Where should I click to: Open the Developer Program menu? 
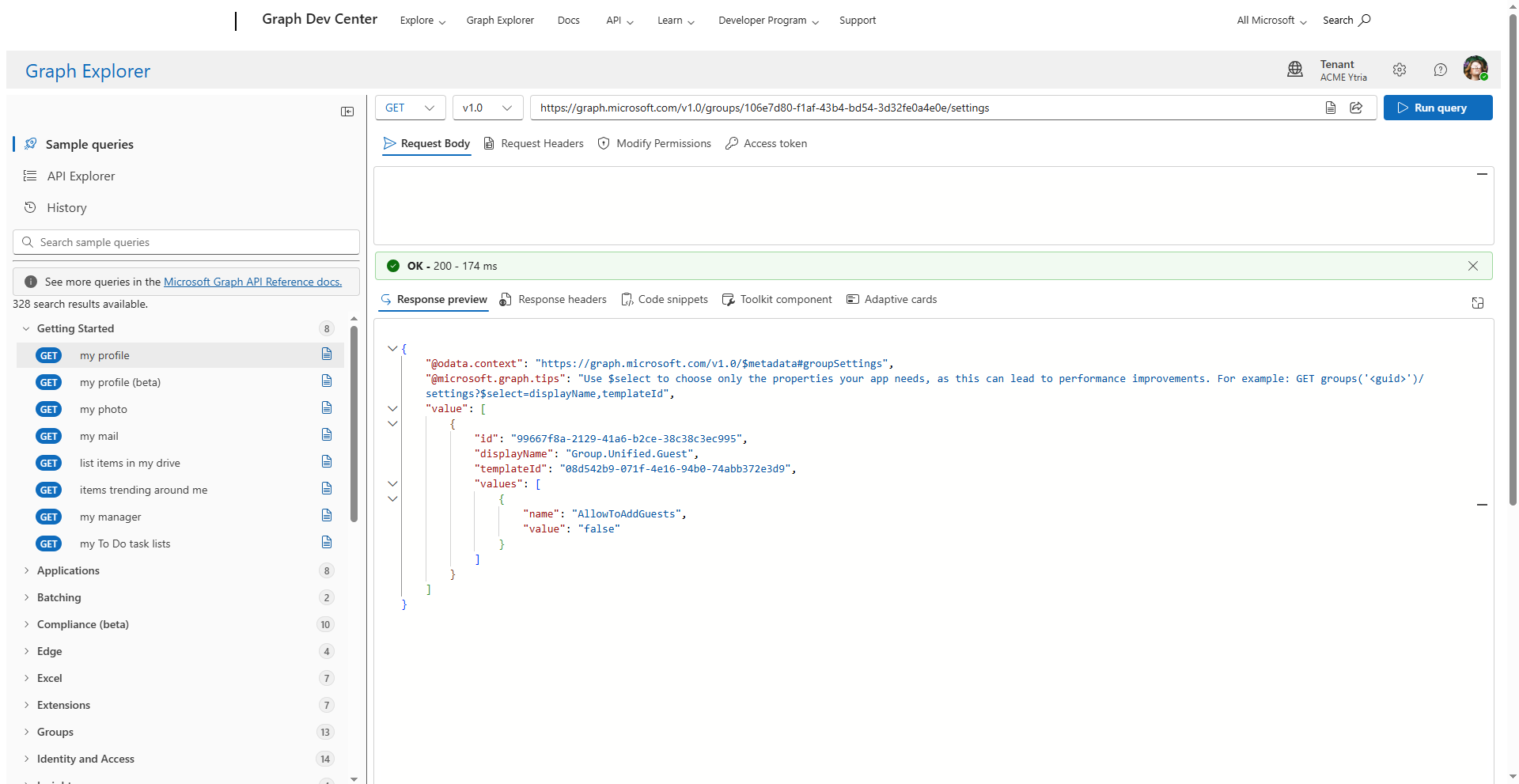(x=768, y=21)
